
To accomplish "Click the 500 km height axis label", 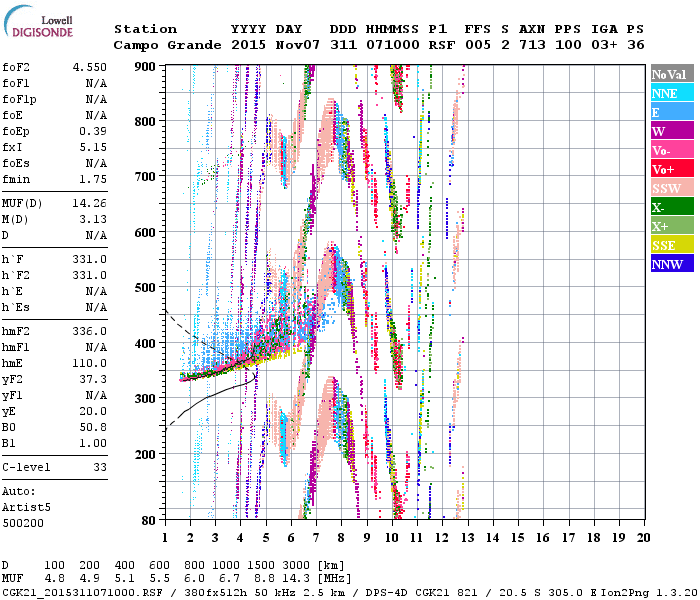I will [145, 288].
